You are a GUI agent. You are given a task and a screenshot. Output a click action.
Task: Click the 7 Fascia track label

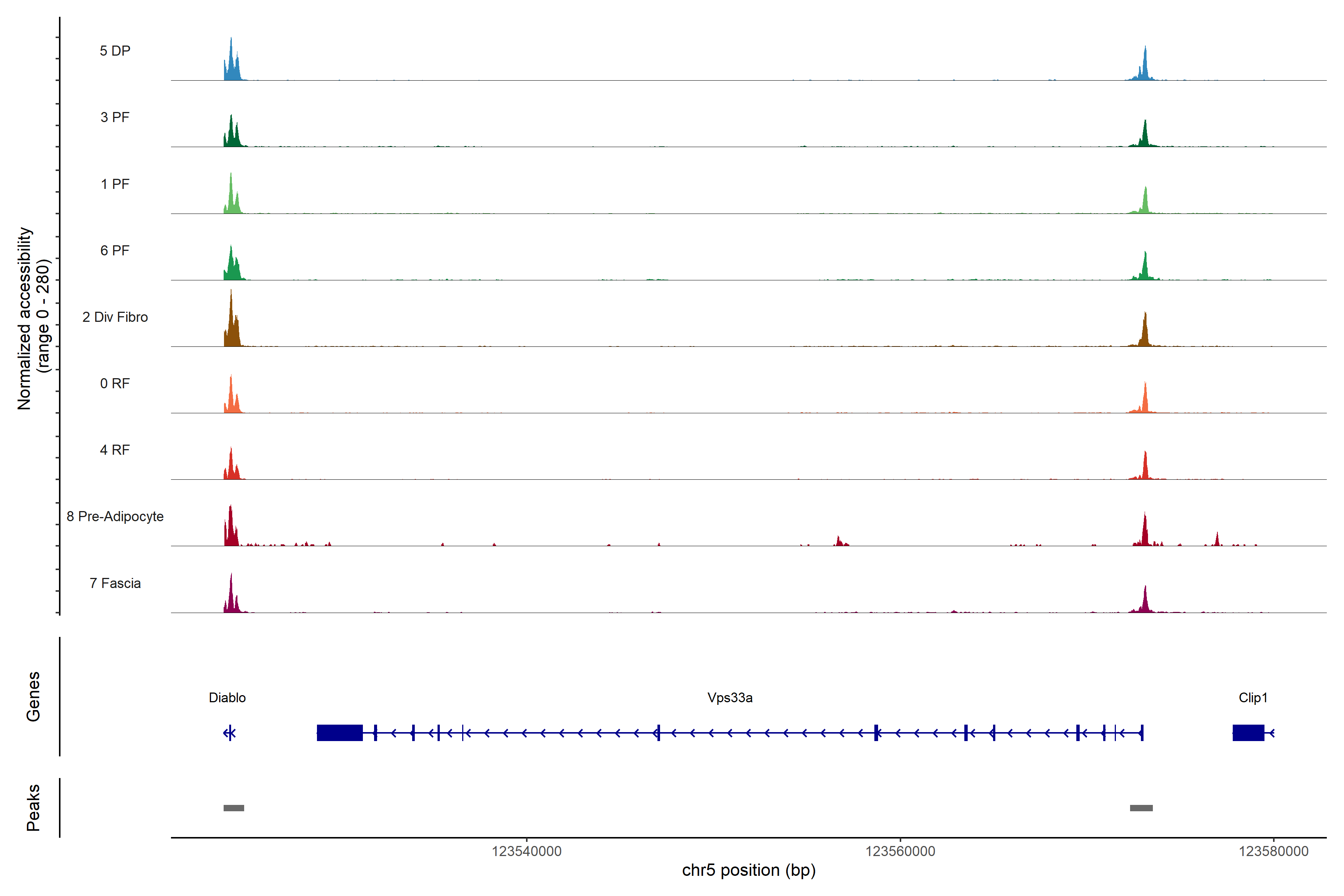pos(115,584)
